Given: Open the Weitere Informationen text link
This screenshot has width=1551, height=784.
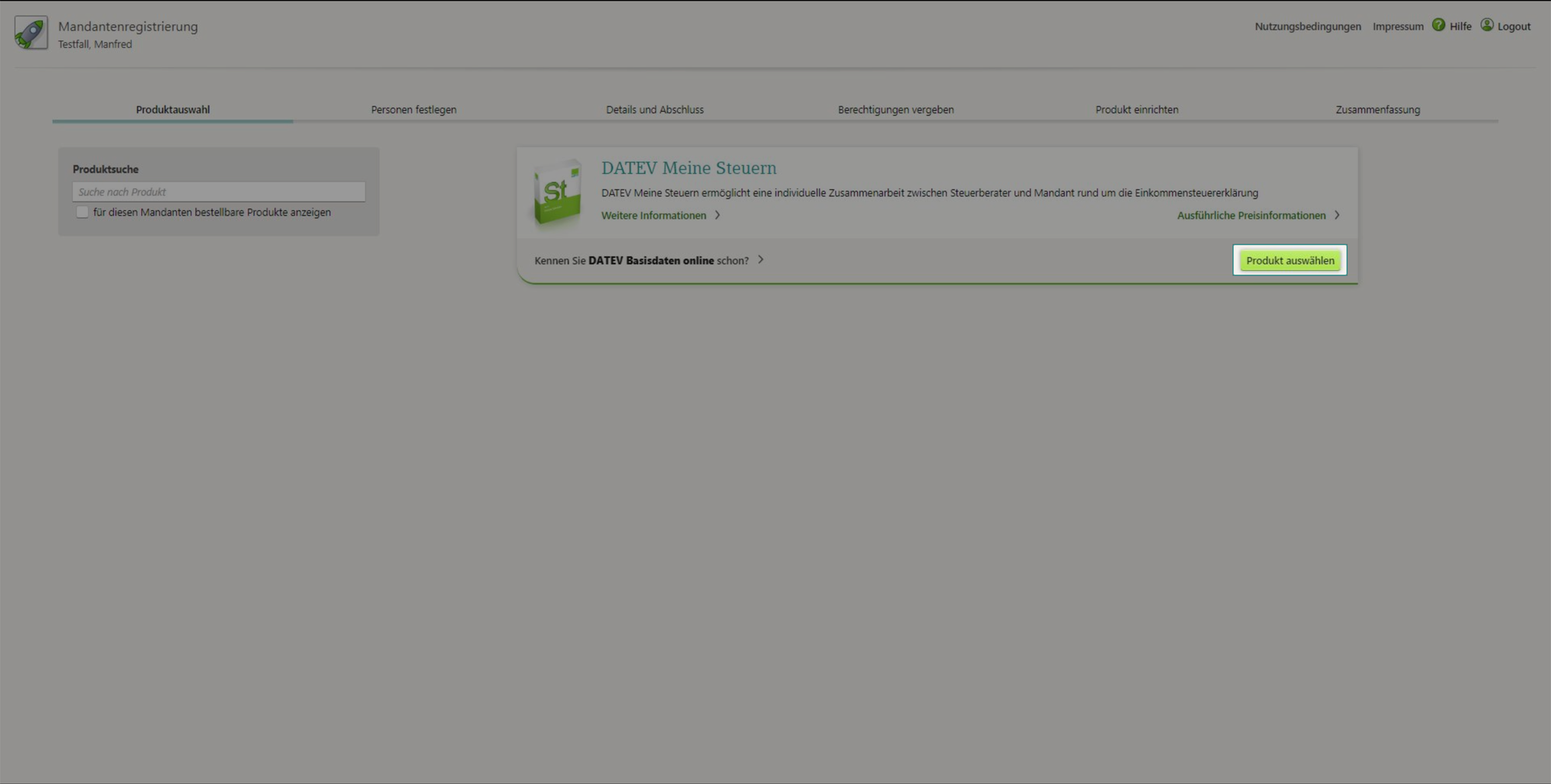Looking at the screenshot, I should point(653,216).
